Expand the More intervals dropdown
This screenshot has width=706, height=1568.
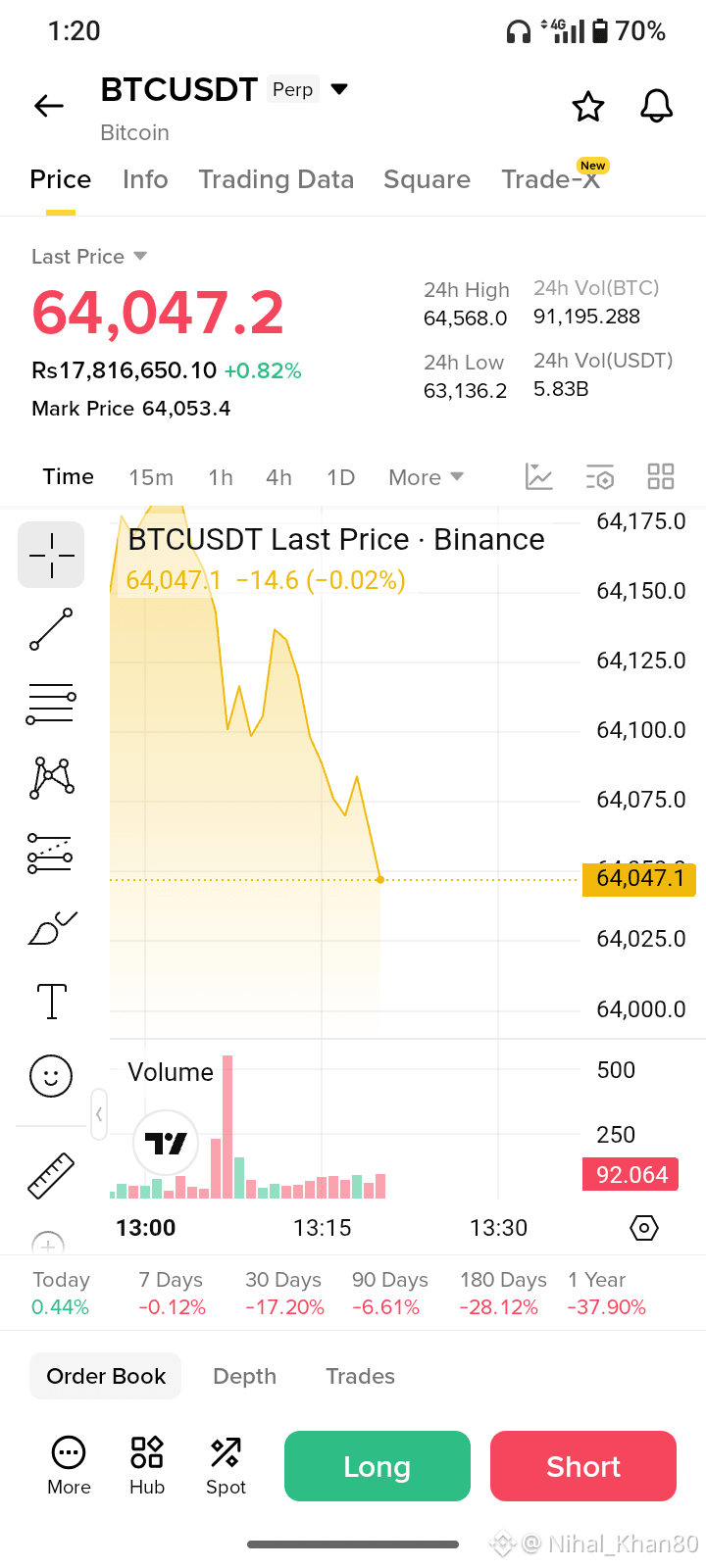point(426,477)
